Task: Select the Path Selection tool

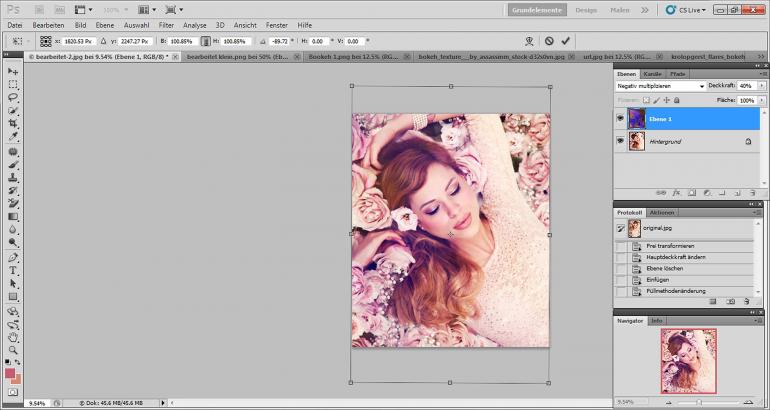Action: pos(13,284)
